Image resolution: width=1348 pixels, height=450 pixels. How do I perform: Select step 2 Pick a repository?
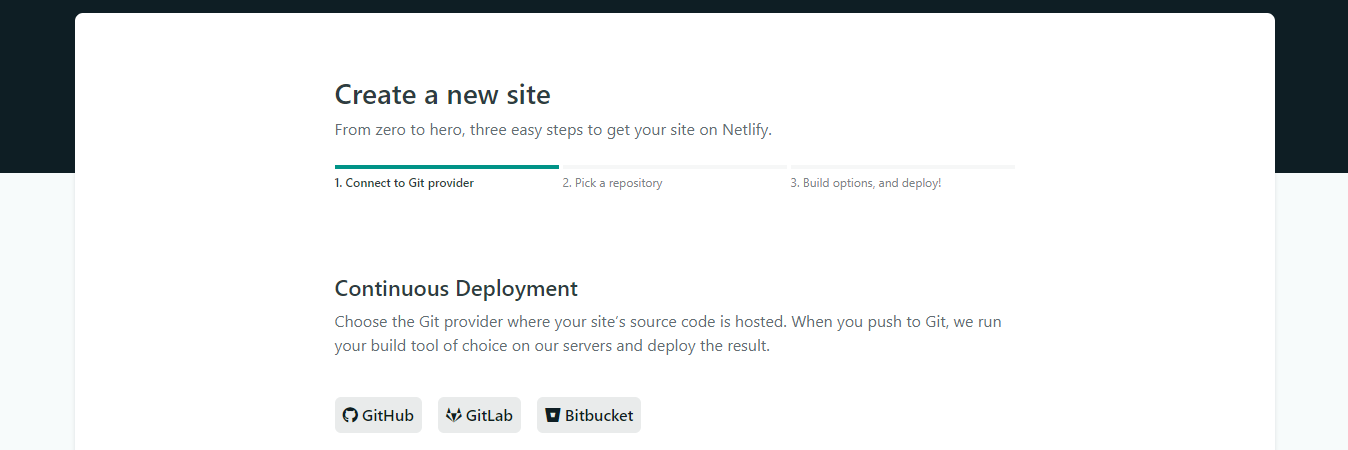612,183
